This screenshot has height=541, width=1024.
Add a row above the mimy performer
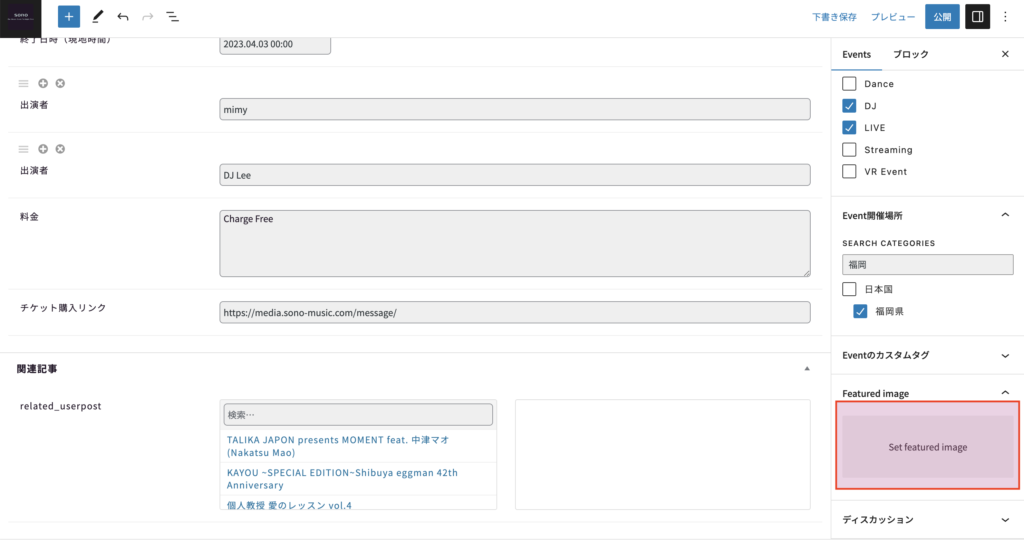[43, 83]
